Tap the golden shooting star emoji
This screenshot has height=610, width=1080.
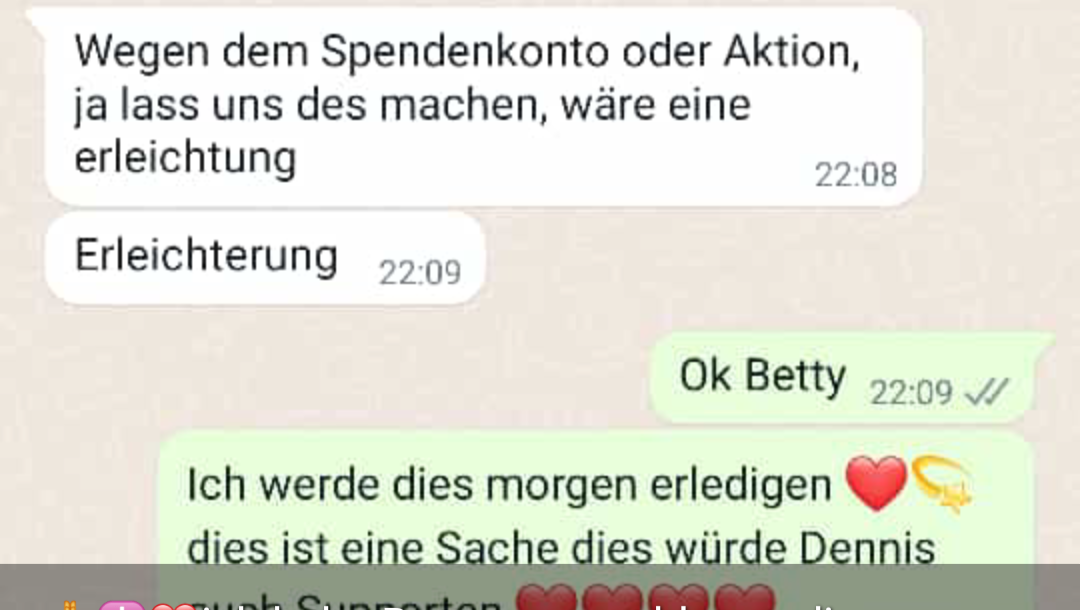click(x=942, y=484)
